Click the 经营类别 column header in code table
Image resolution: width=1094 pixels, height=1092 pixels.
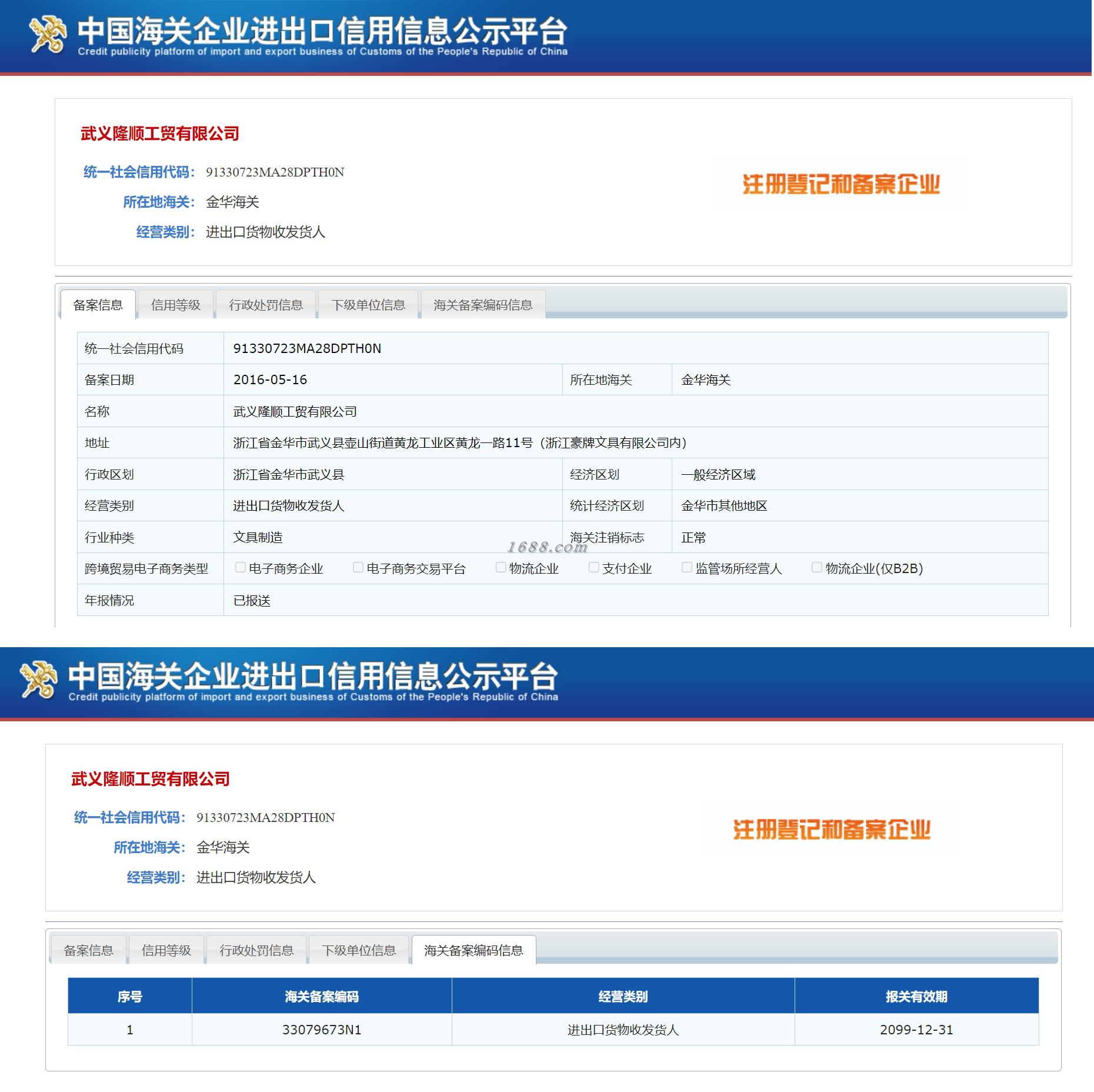tap(623, 996)
